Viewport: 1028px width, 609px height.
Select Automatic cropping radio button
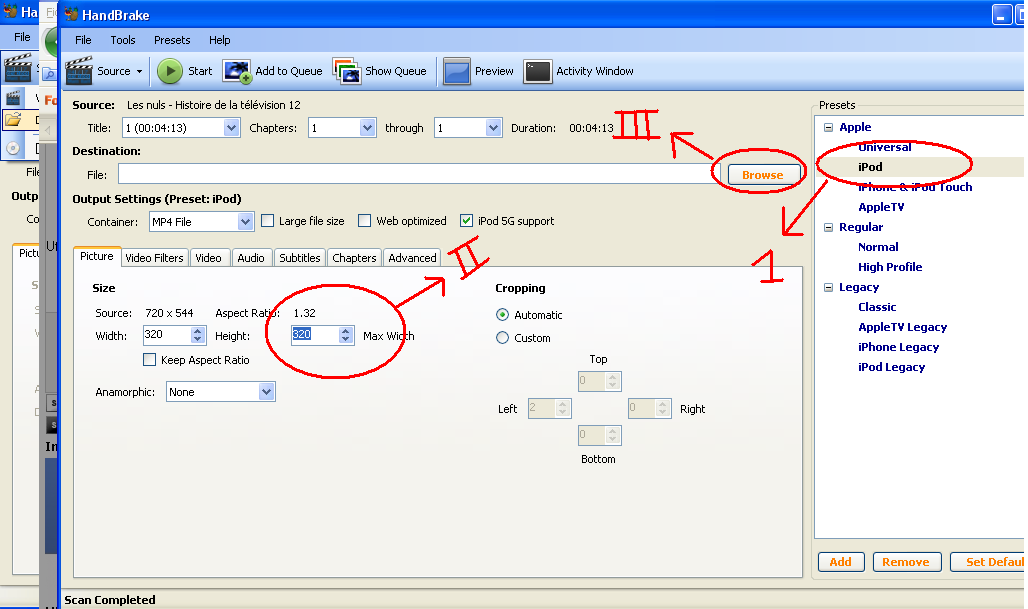coord(502,315)
